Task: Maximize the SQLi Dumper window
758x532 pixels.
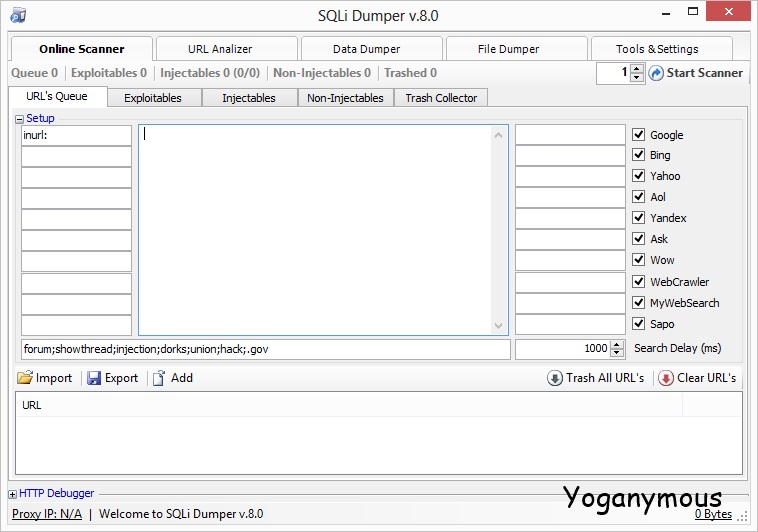Action: 693,12
